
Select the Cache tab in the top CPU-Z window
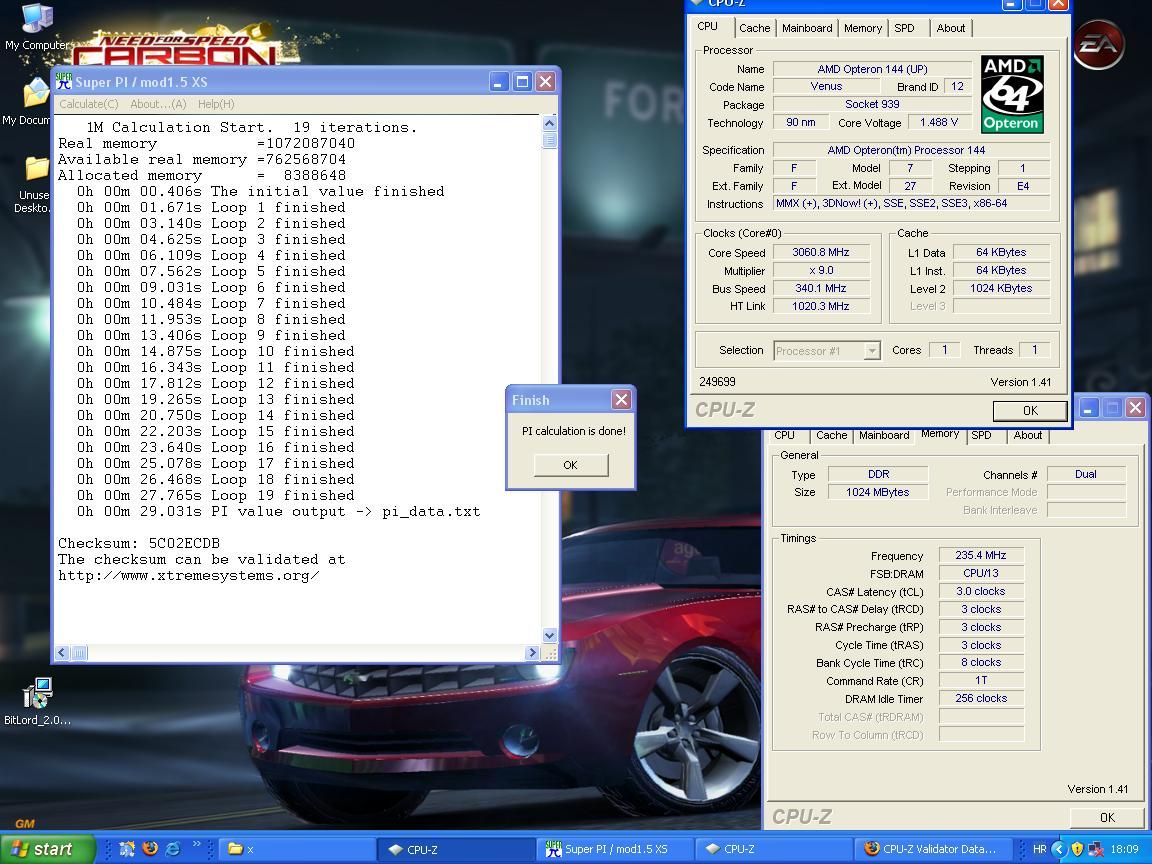tap(755, 28)
